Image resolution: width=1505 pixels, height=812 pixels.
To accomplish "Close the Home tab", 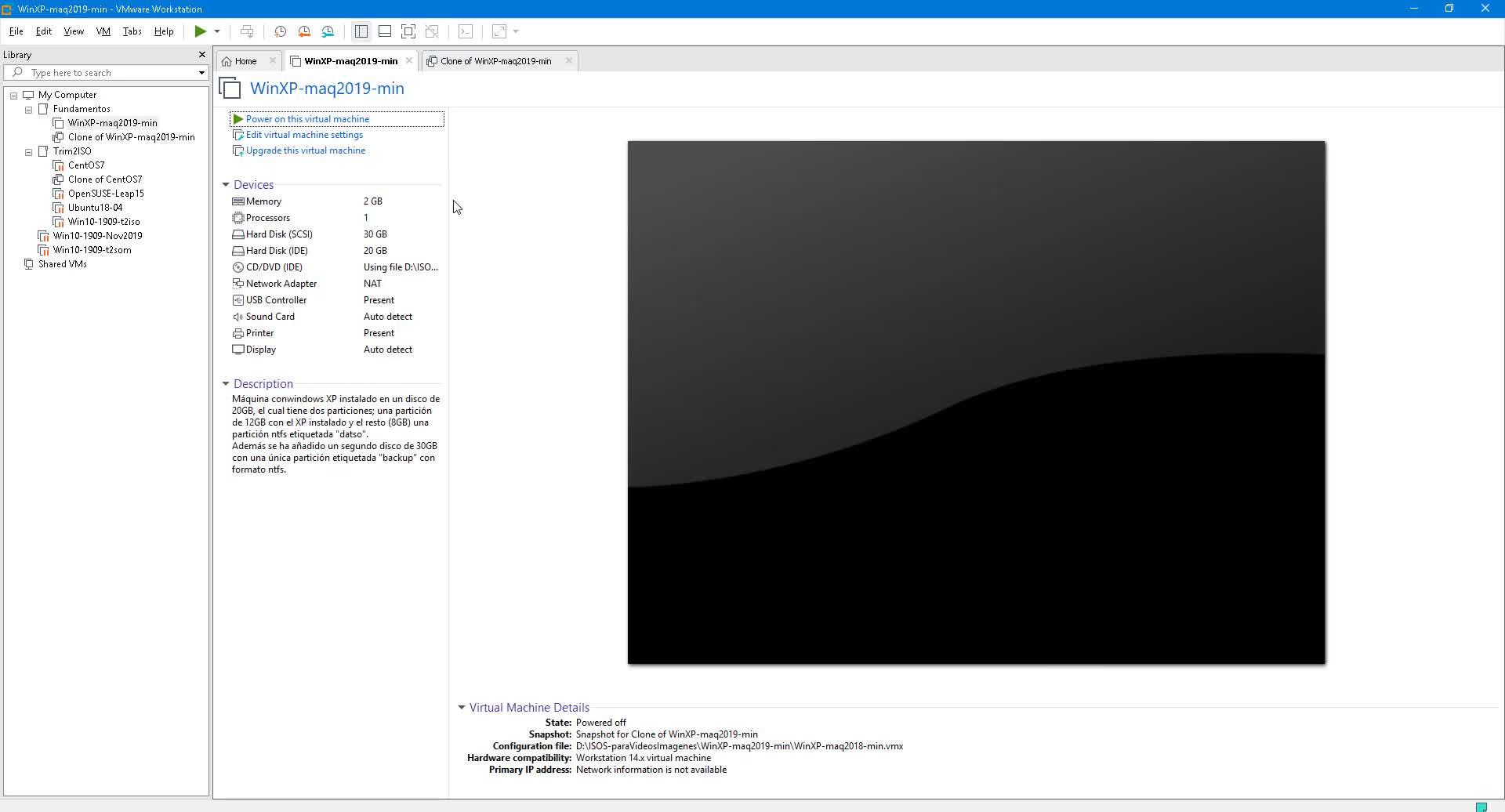I will [x=273, y=60].
